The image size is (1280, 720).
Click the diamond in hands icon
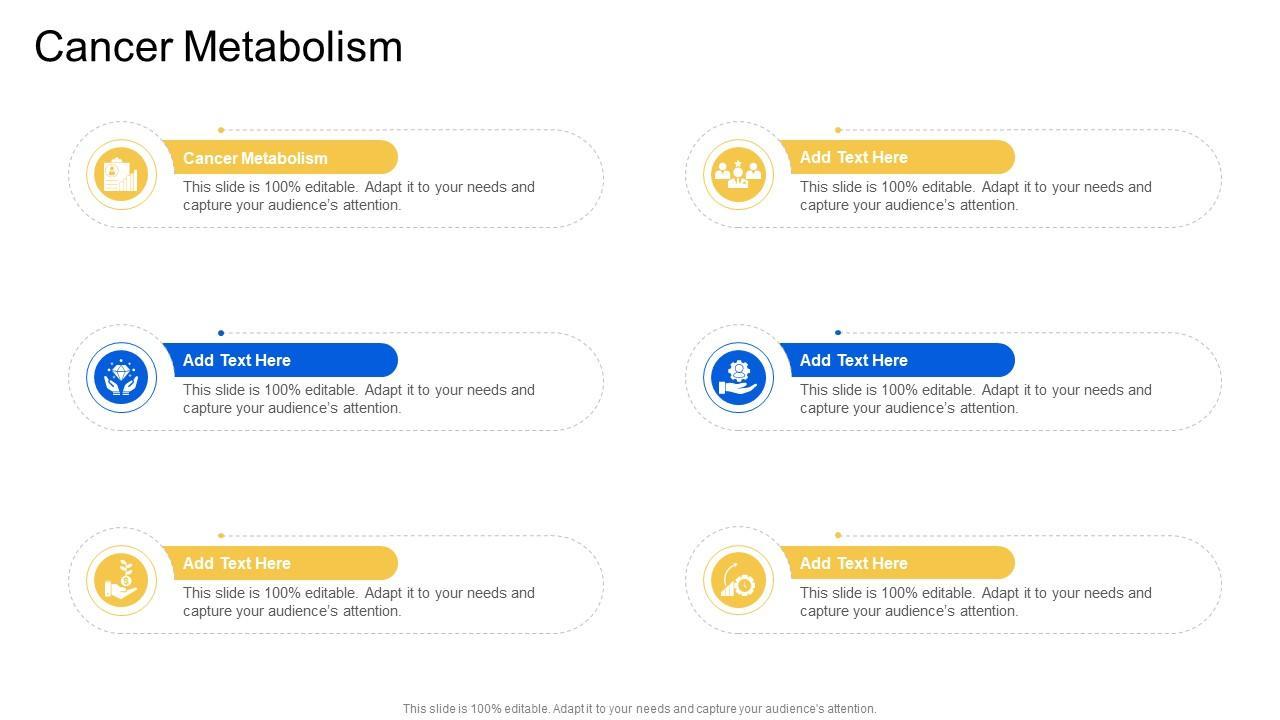(x=121, y=378)
